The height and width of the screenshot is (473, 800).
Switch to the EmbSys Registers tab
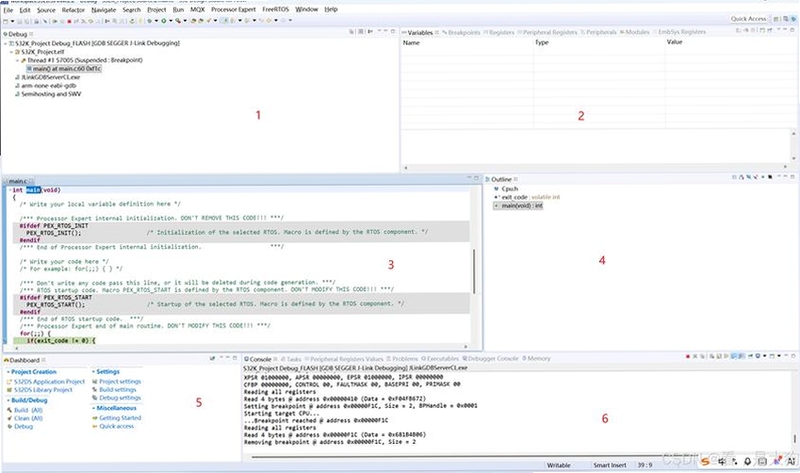679,33
